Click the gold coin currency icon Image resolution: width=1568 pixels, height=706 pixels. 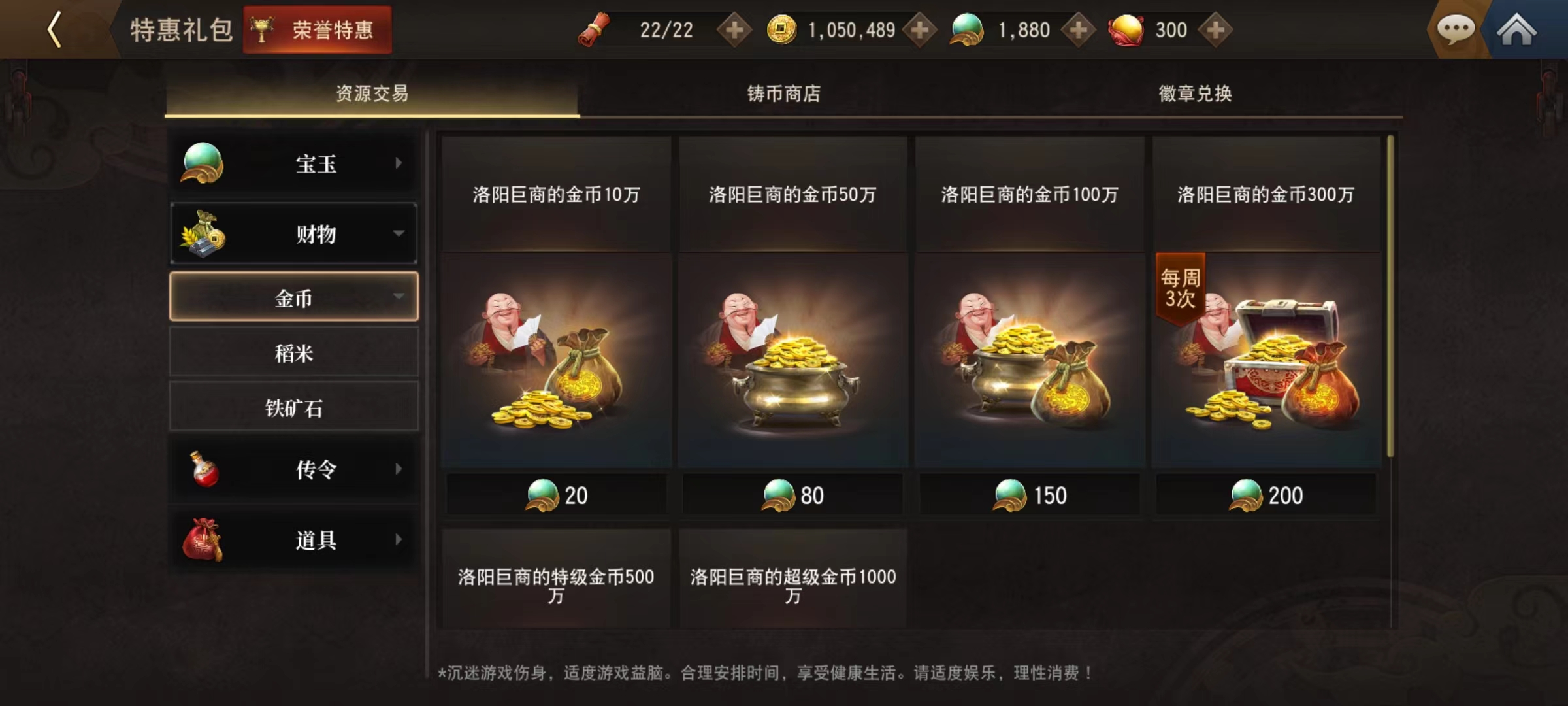pos(781,30)
